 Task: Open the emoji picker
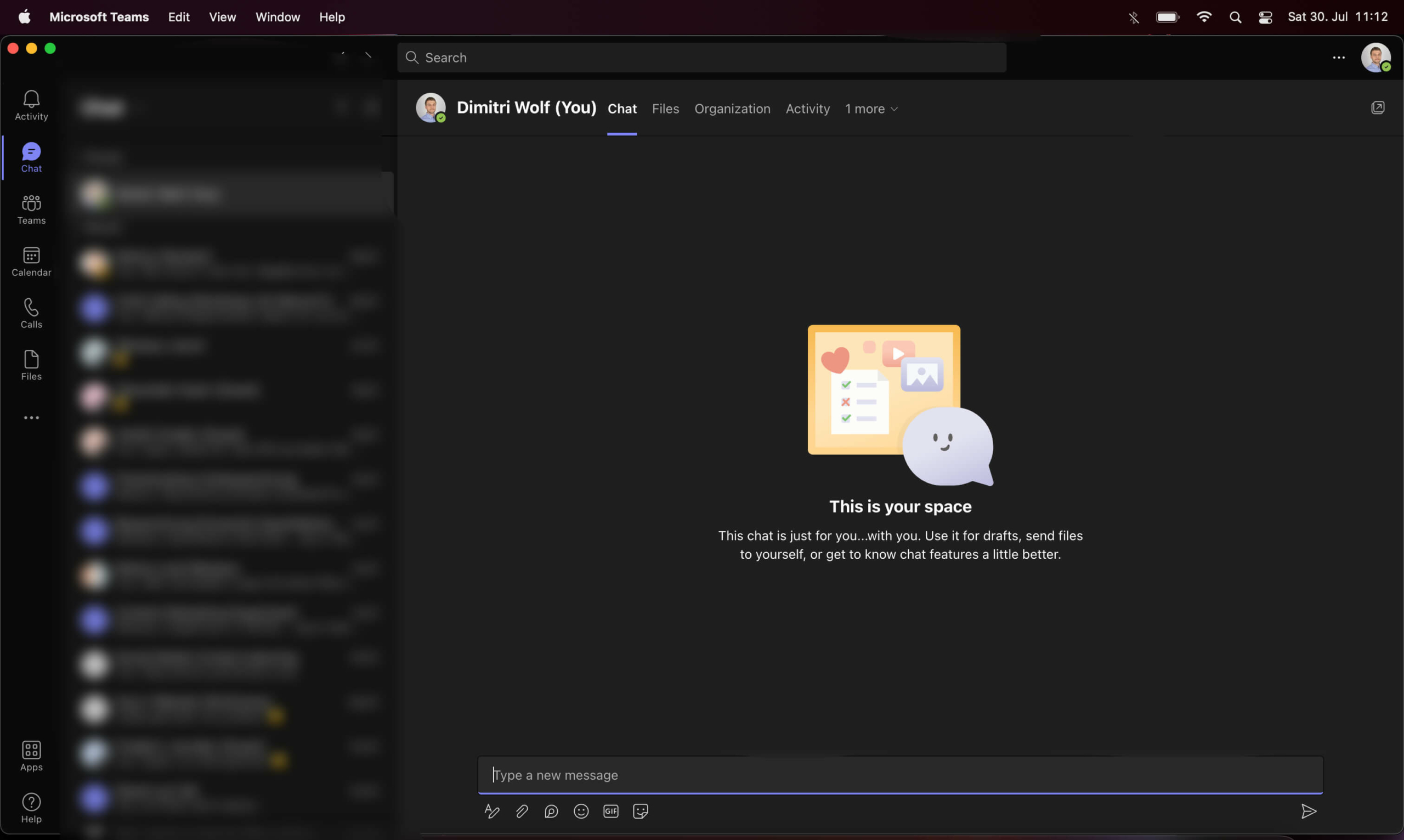(581, 811)
